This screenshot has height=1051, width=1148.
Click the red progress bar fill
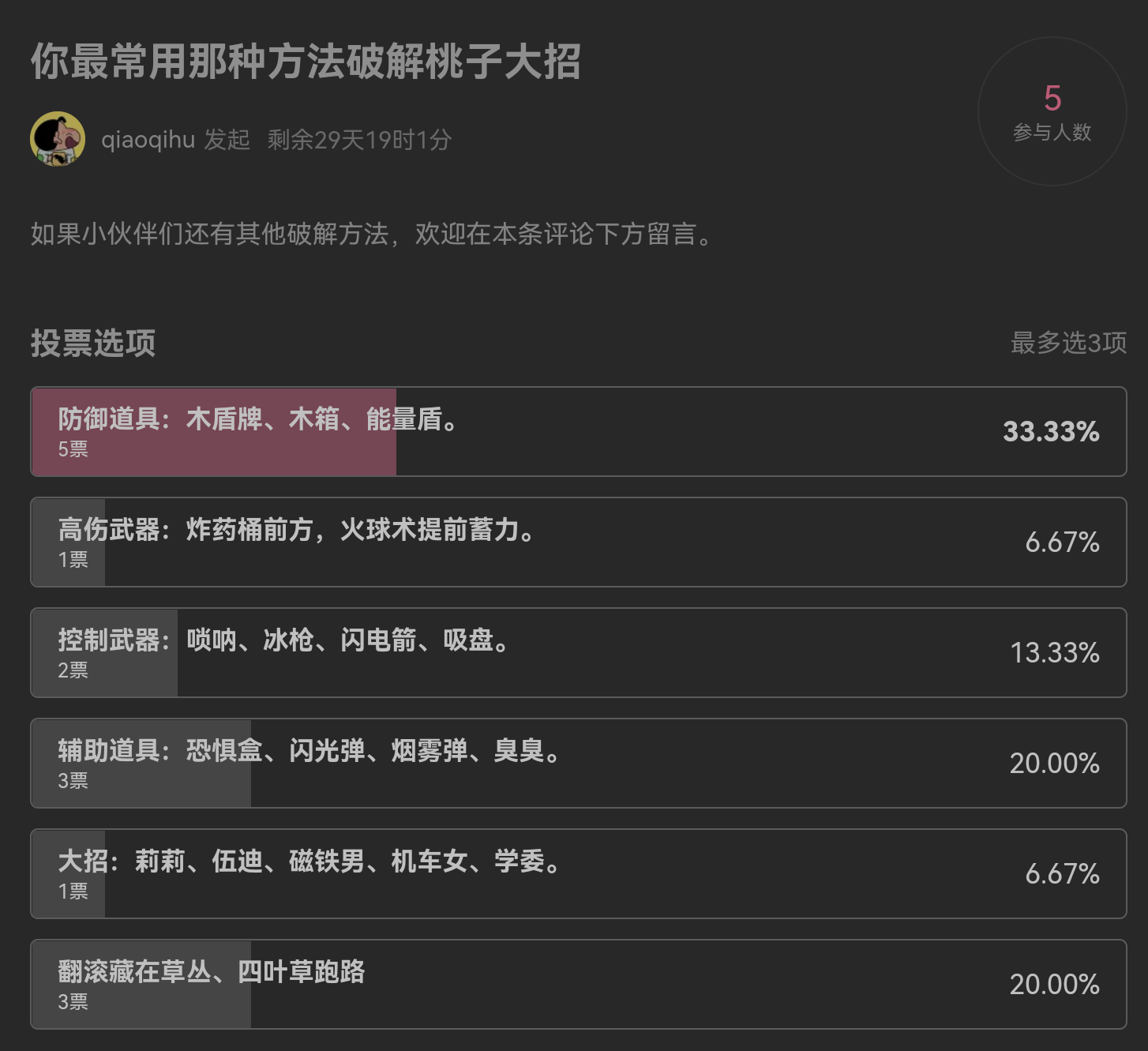pyautogui.click(x=214, y=431)
